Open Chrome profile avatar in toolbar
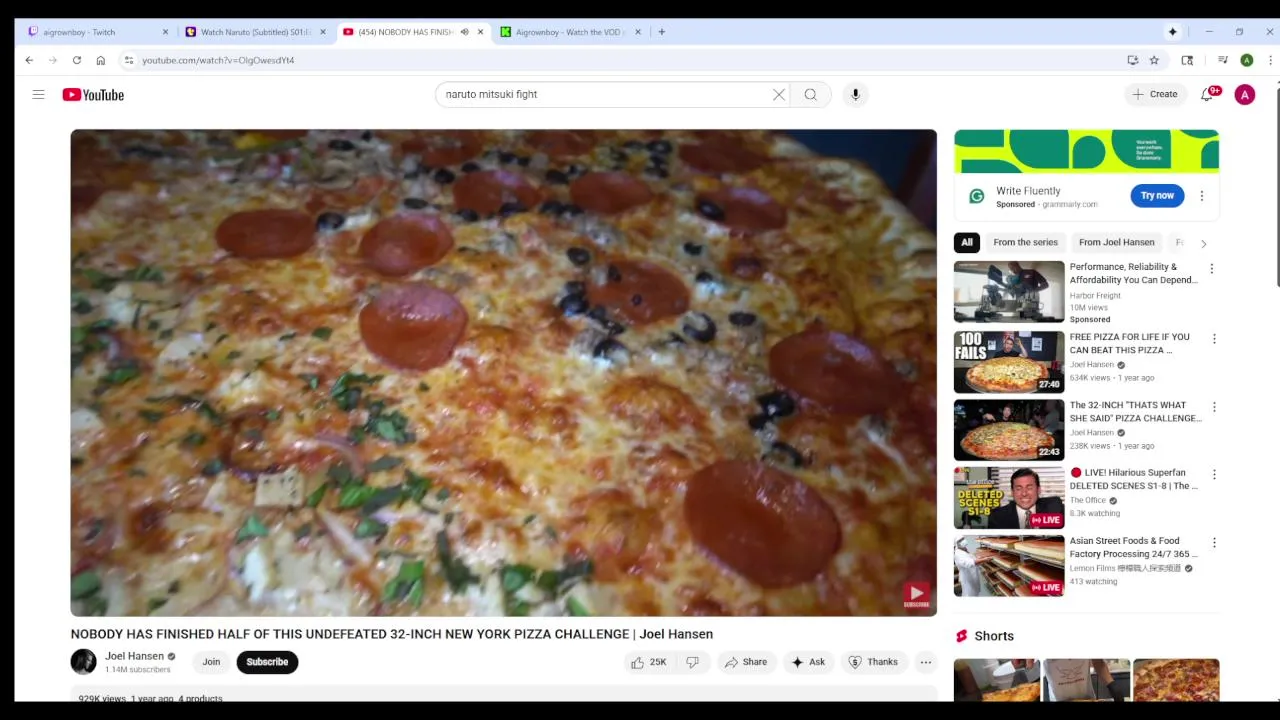This screenshot has width=1280, height=720. pos(1247,60)
